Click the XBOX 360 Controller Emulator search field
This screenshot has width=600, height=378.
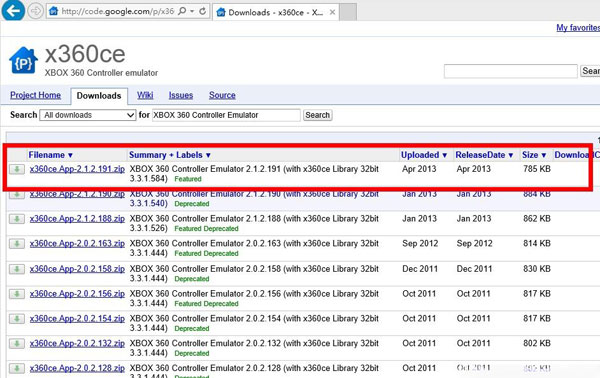tap(226, 115)
